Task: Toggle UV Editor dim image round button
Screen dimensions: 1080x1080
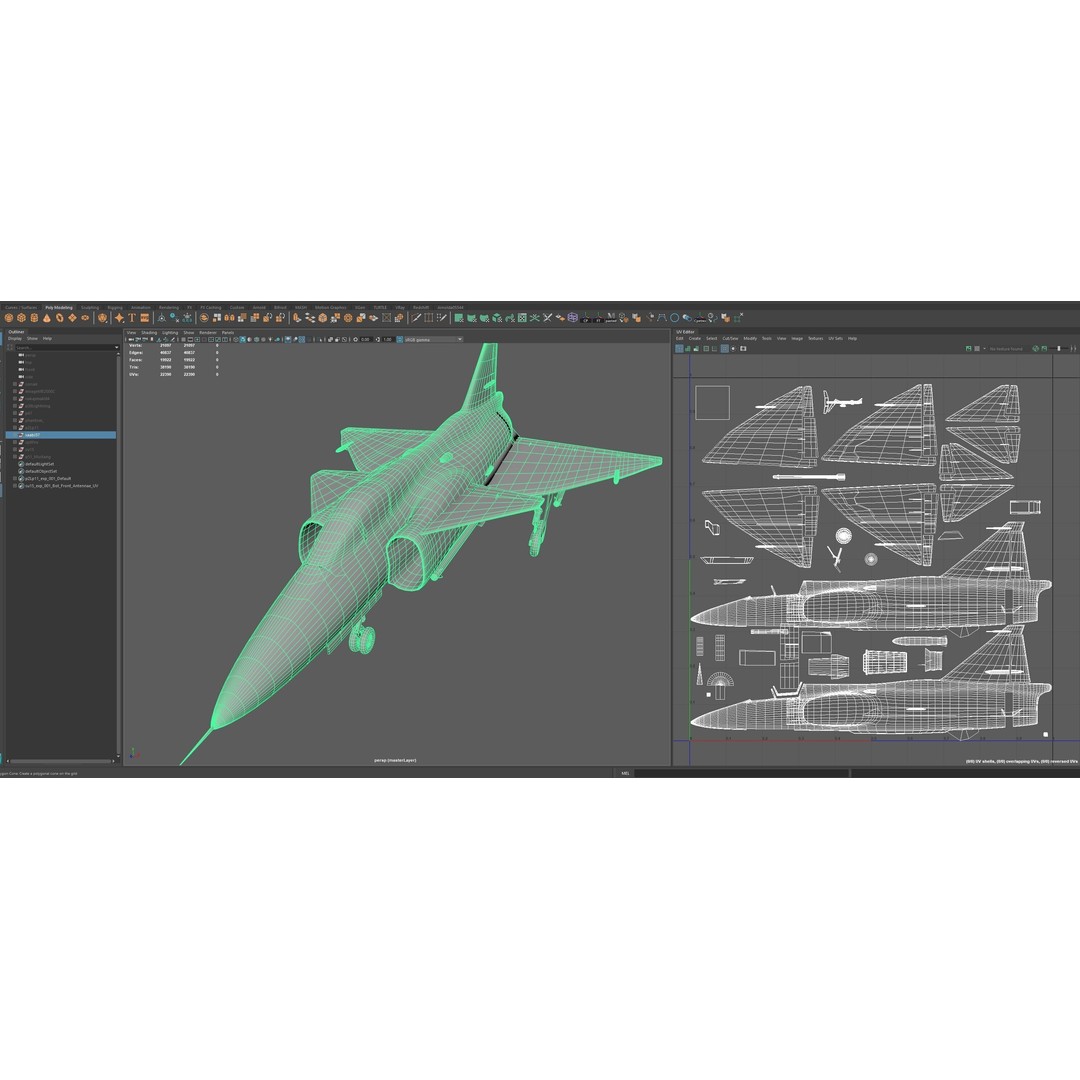Action: pos(734,349)
